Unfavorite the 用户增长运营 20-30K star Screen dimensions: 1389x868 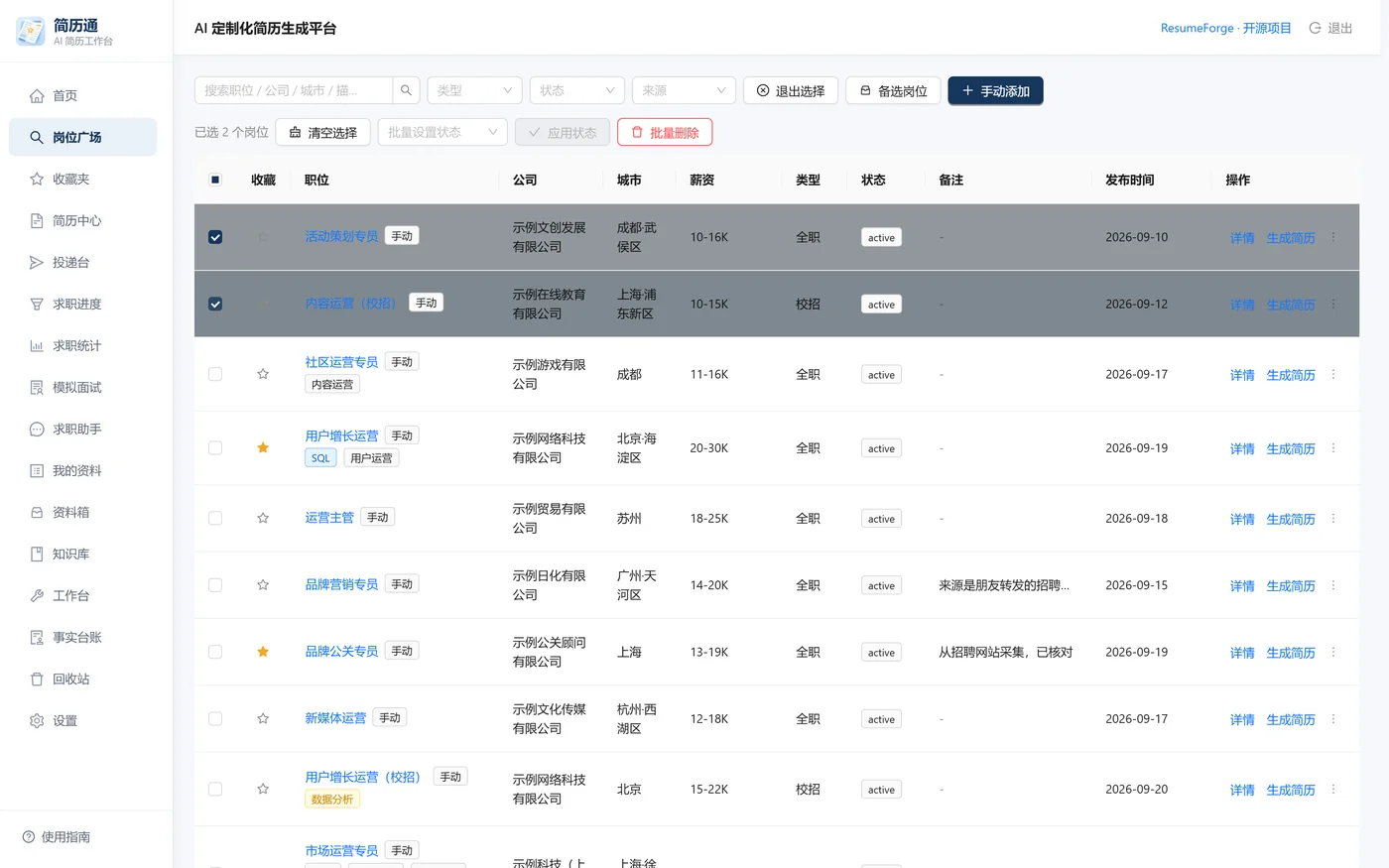(263, 447)
